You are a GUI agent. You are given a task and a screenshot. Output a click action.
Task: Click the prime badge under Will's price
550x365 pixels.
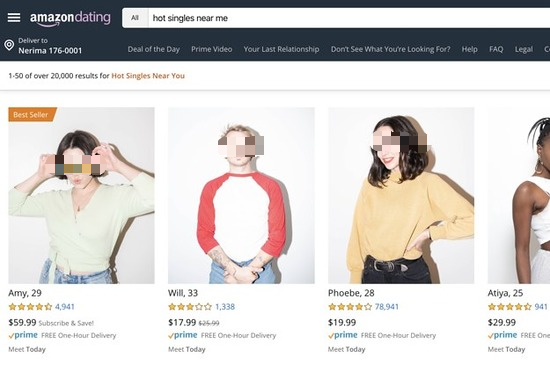tap(183, 335)
